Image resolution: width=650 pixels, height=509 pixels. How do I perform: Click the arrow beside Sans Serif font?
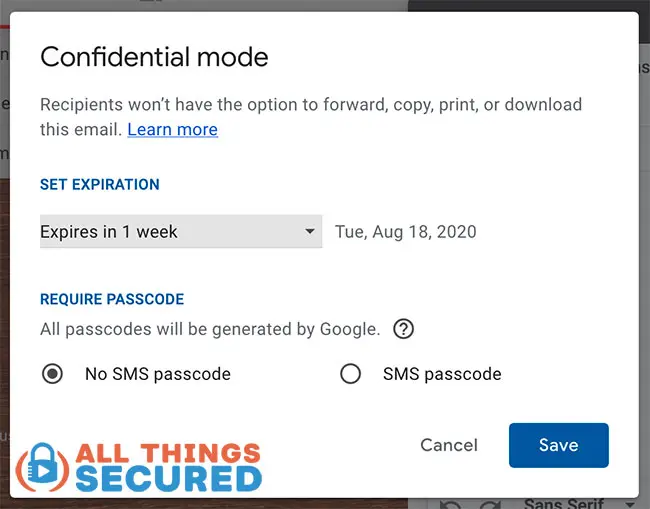click(x=631, y=503)
